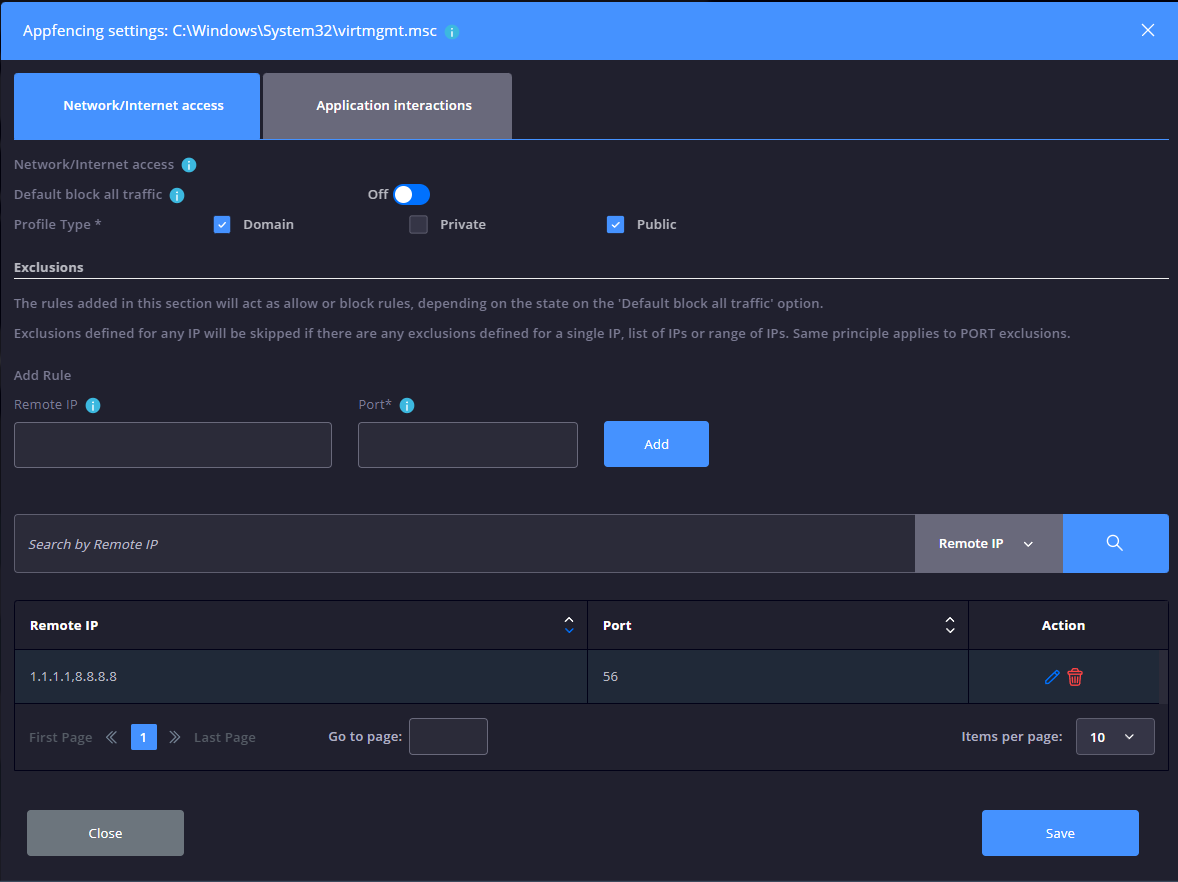Click the Close button
Image resolution: width=1178 pixels, height=882 pixels.
[105, 833]
